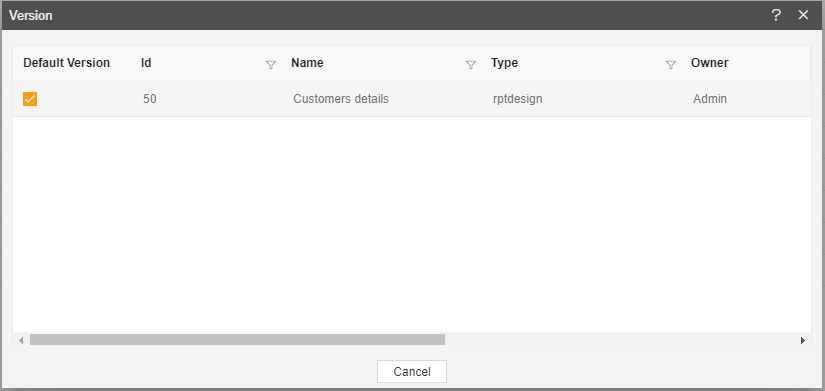The image size is (825, 391).
Task: Select the Customers details row name
Action: click(x=341, y=99)
